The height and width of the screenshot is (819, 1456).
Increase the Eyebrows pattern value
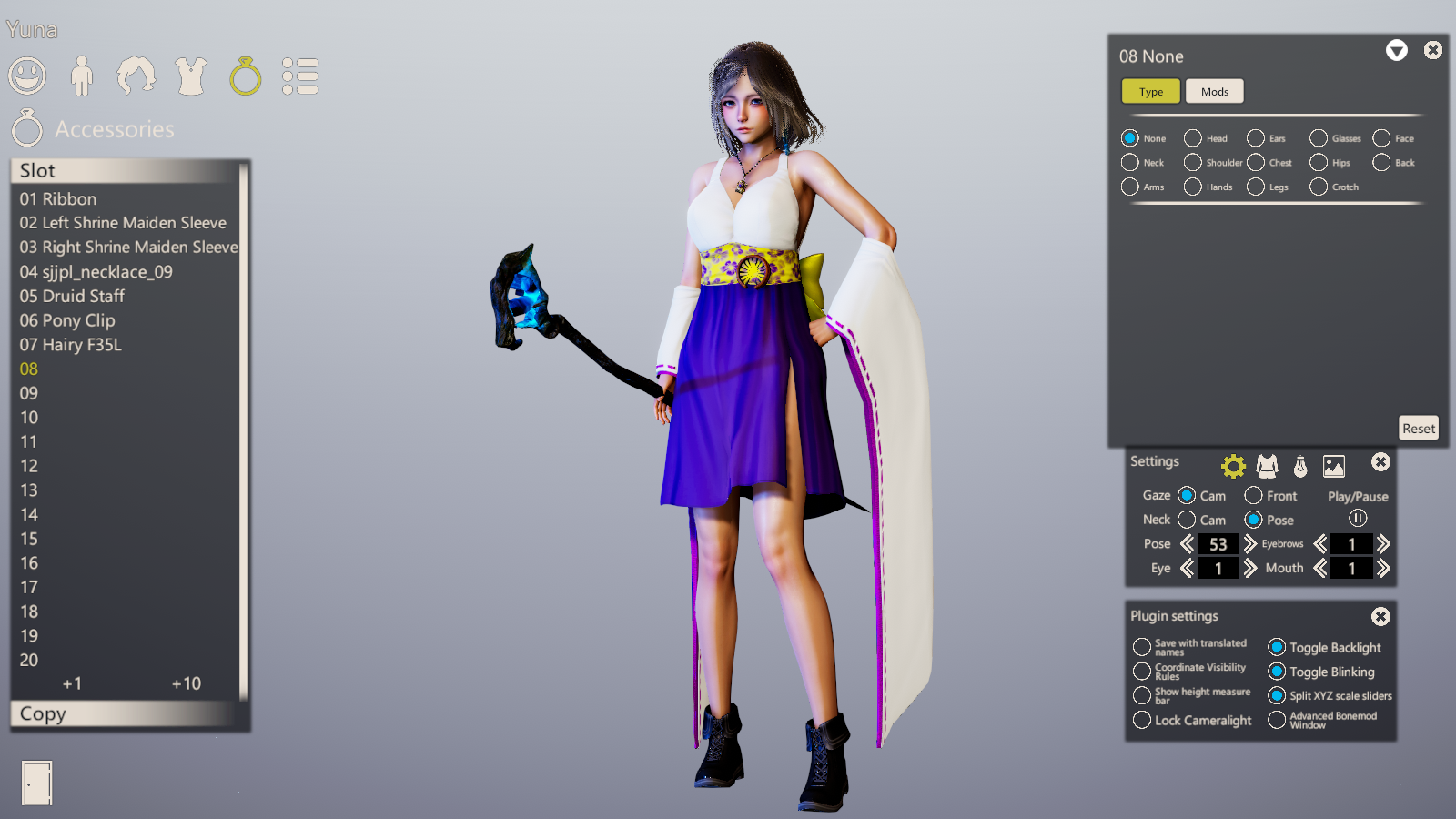click(1383, 544)
